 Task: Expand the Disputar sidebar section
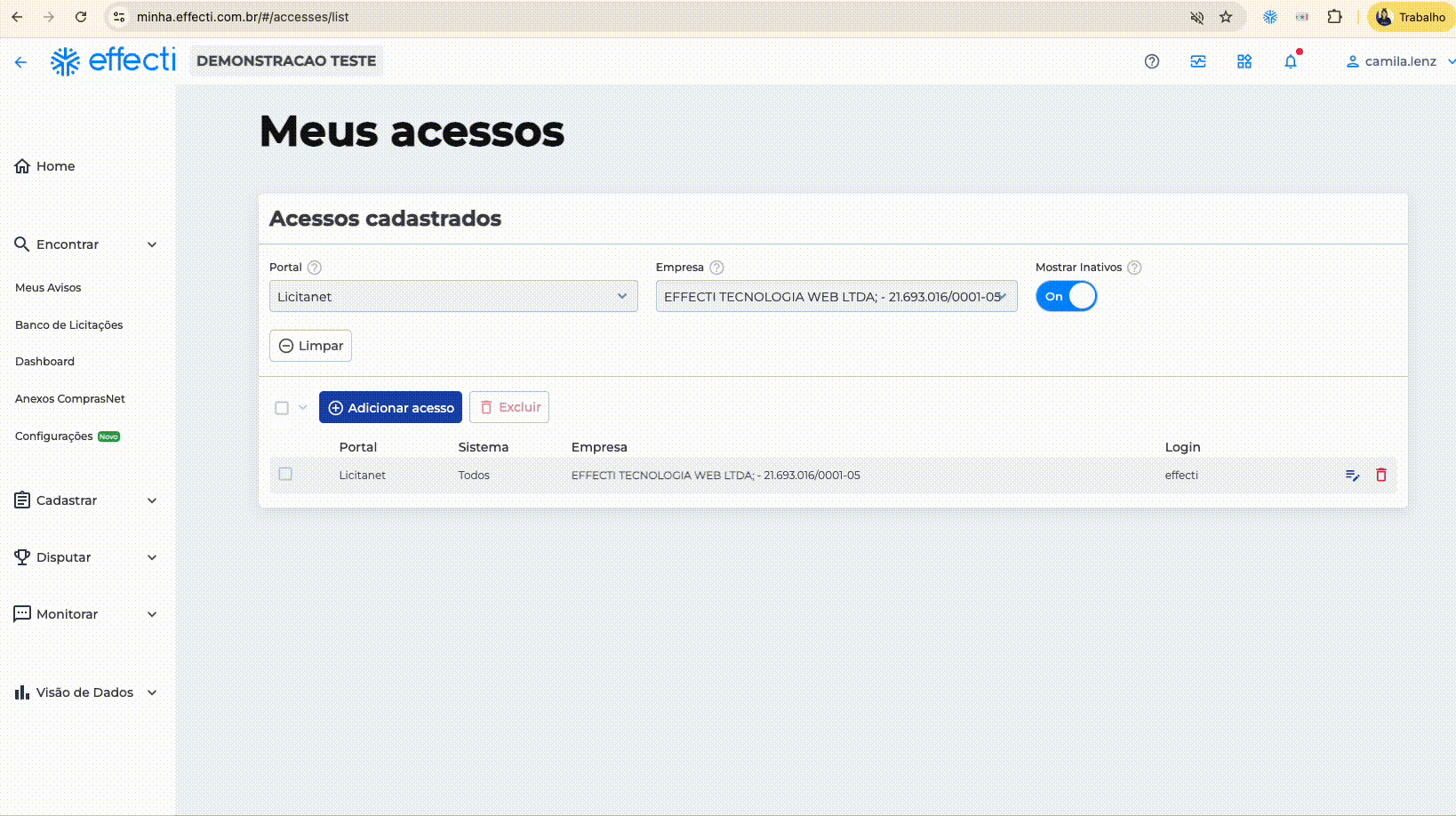[x=152, y=557]
